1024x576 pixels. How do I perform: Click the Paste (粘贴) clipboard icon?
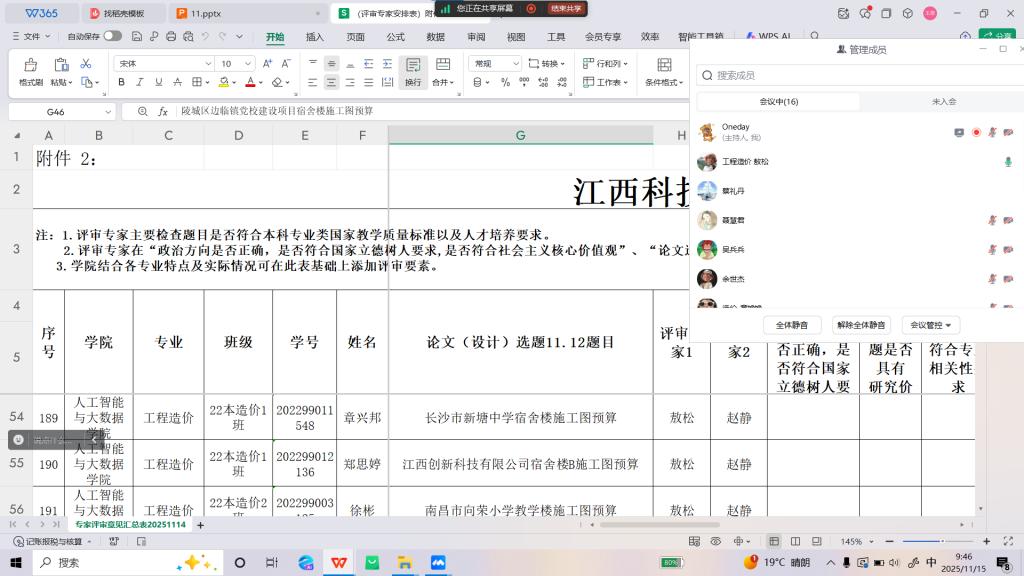coord(61,65)
